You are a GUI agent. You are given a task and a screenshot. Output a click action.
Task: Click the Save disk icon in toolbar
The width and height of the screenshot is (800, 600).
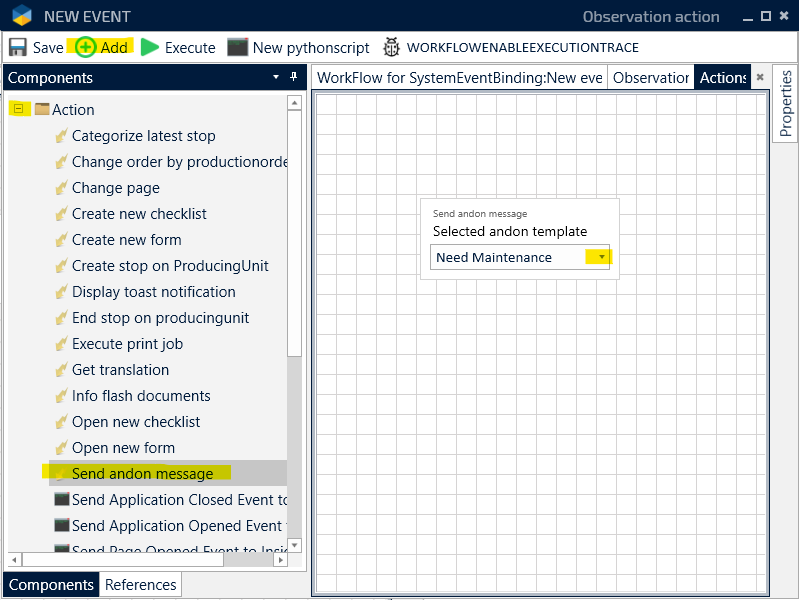pos(18,47)
